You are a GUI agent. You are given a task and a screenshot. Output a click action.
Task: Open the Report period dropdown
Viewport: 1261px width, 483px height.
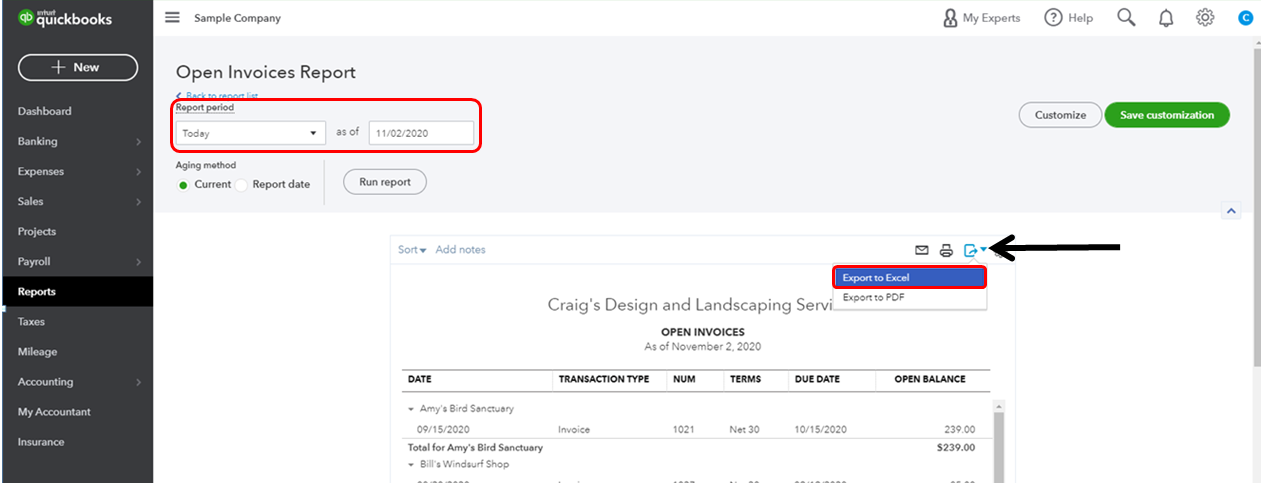coord(250,133)
